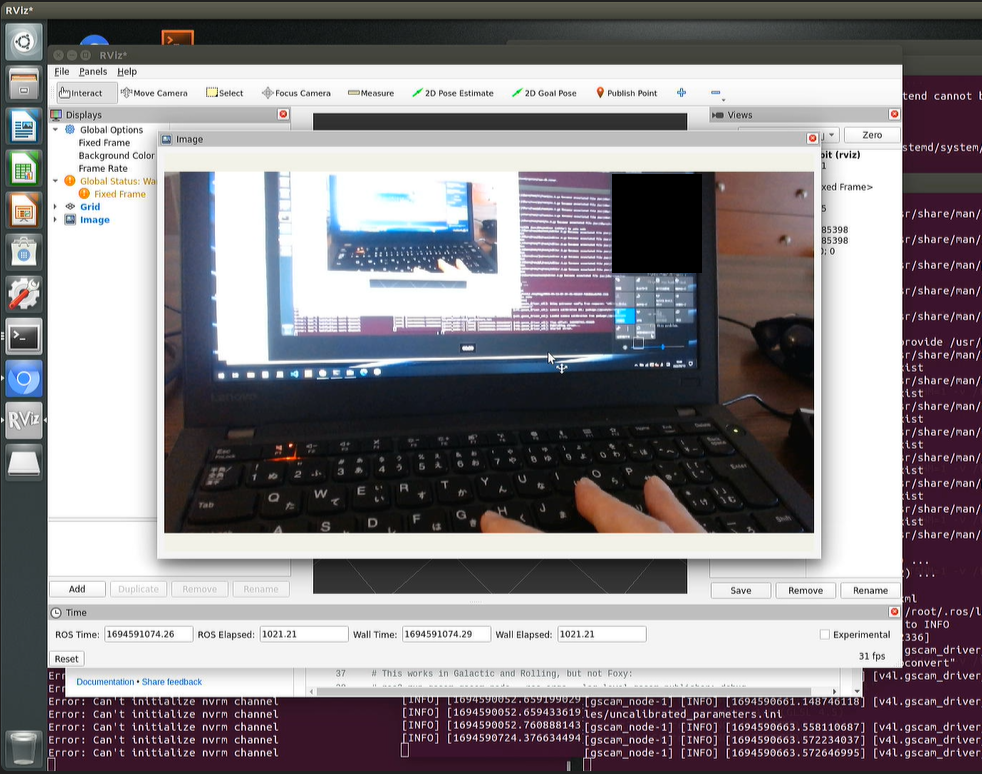Click the blue plus add-tool icon
The image size is (982, 774).
point(681,93)
